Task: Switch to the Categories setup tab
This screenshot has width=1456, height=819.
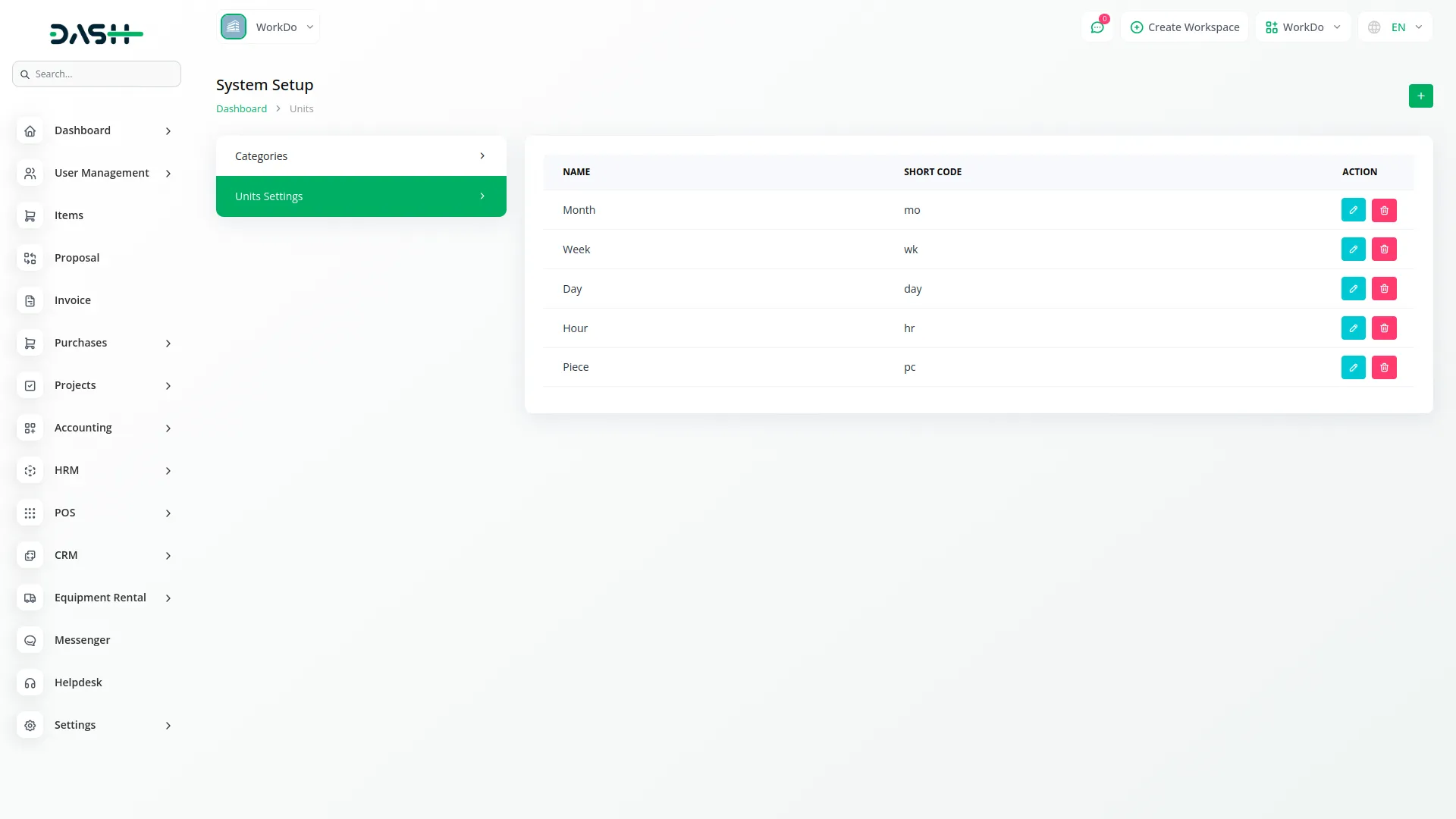Action: [361, 156]
